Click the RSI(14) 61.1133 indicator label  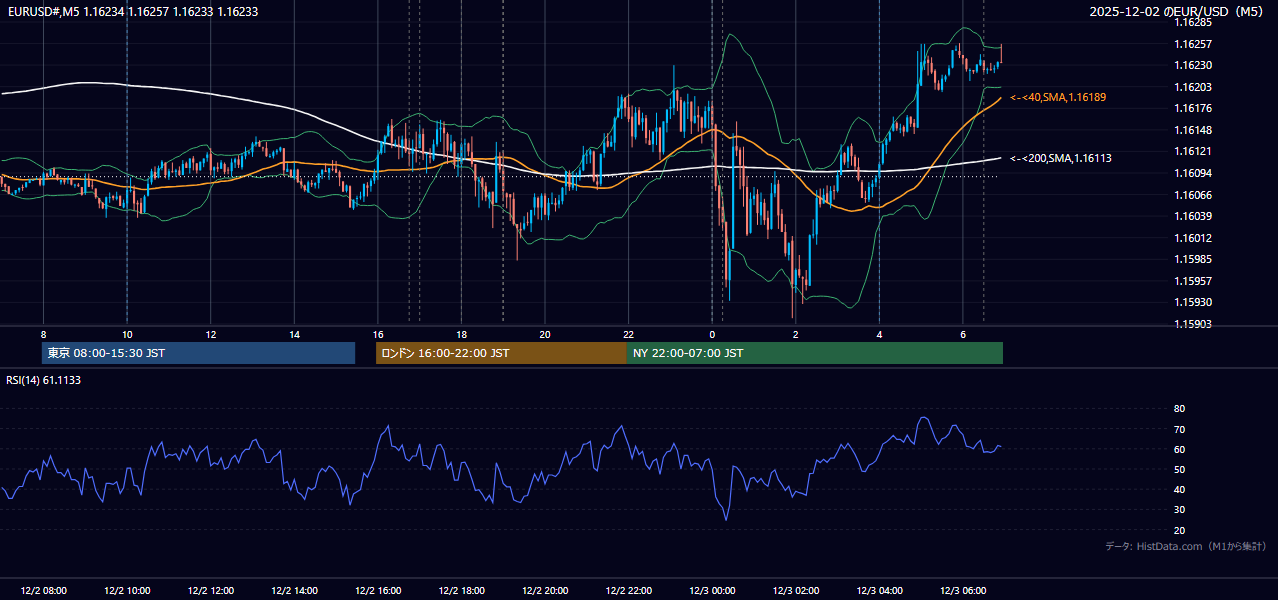pyautogui.click(x=43, y=380)
